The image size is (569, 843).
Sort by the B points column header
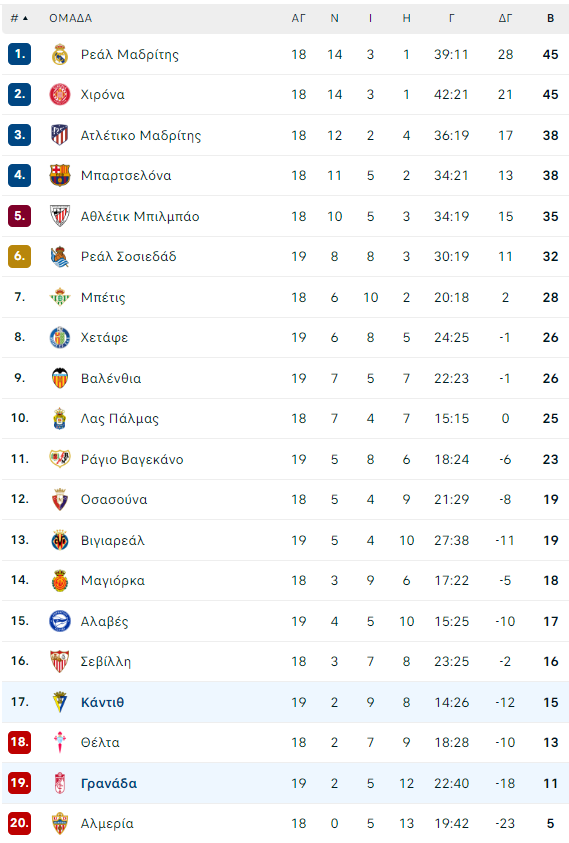tap(550, 18)
